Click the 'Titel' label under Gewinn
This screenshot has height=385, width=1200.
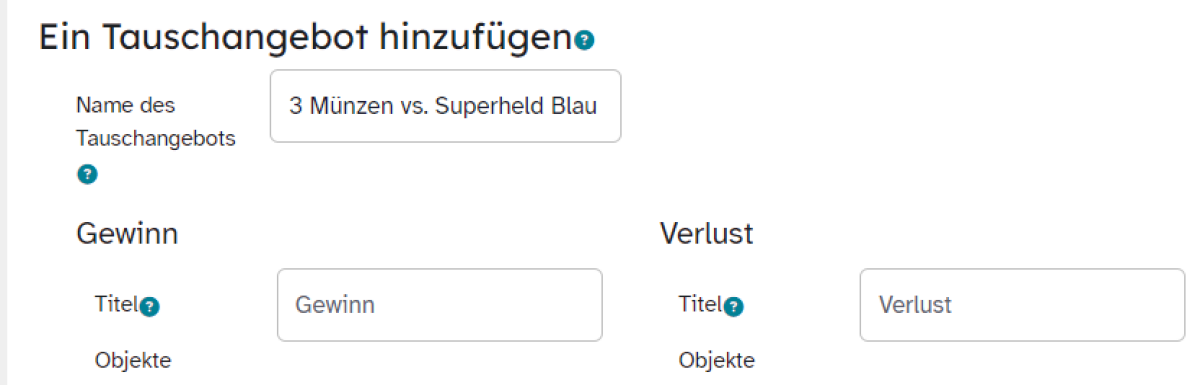116,306
